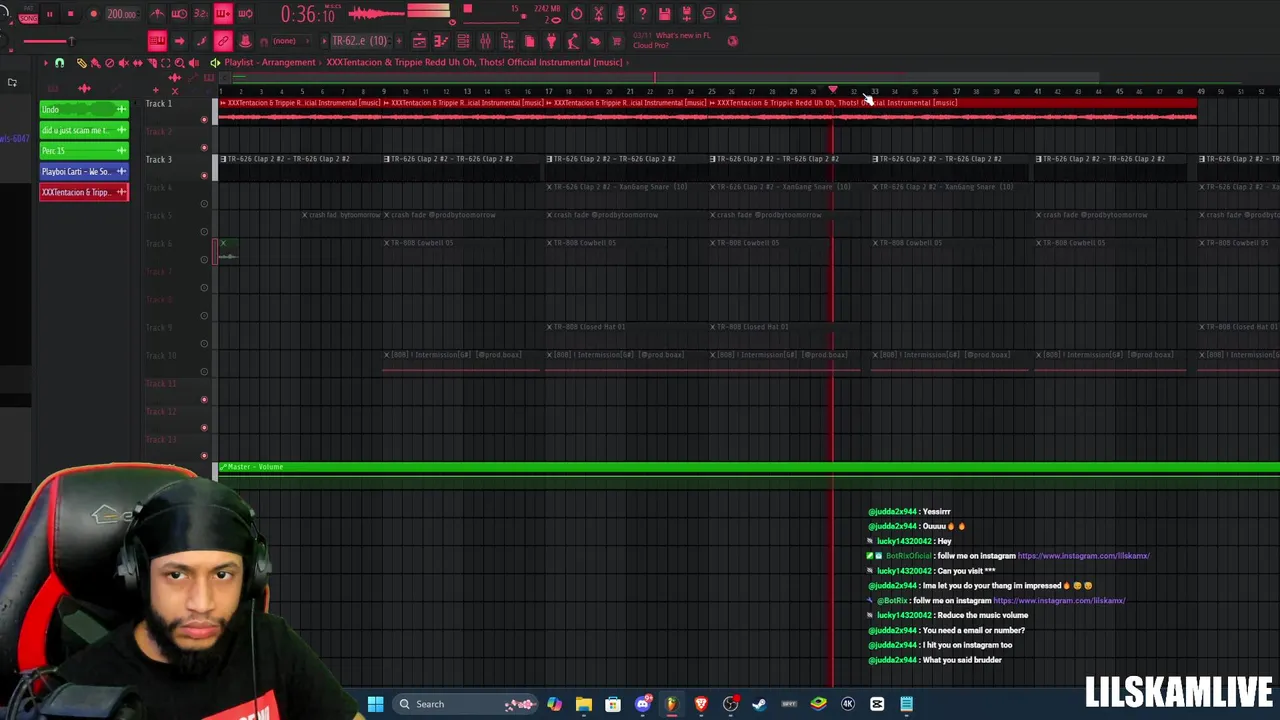
Task: Select 'did u just scam me t..' clip
Action: point(84,130)
